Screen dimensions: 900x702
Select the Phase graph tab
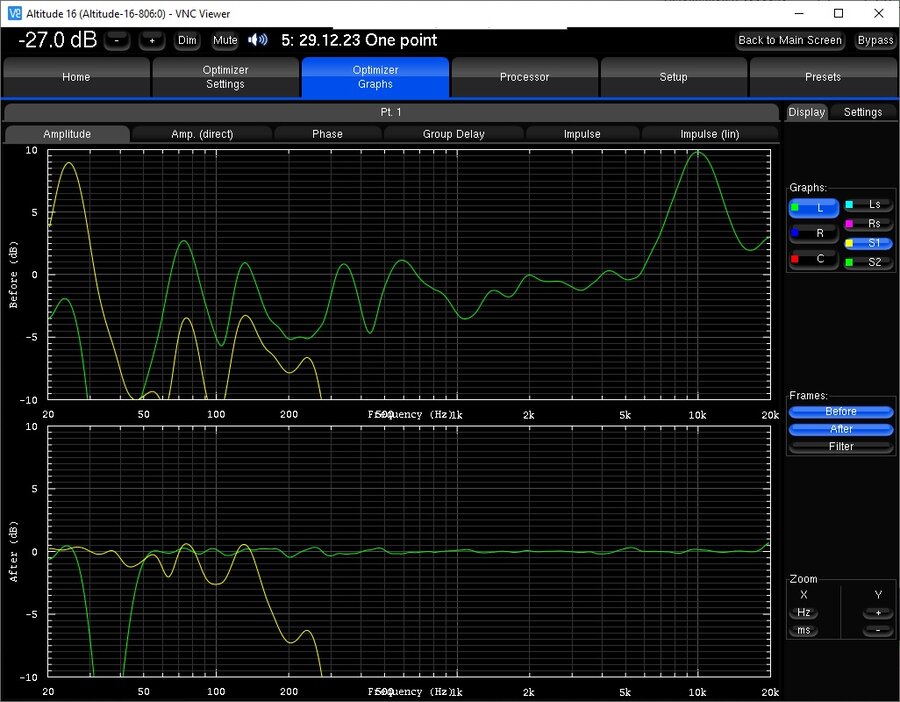click(327, 134)
